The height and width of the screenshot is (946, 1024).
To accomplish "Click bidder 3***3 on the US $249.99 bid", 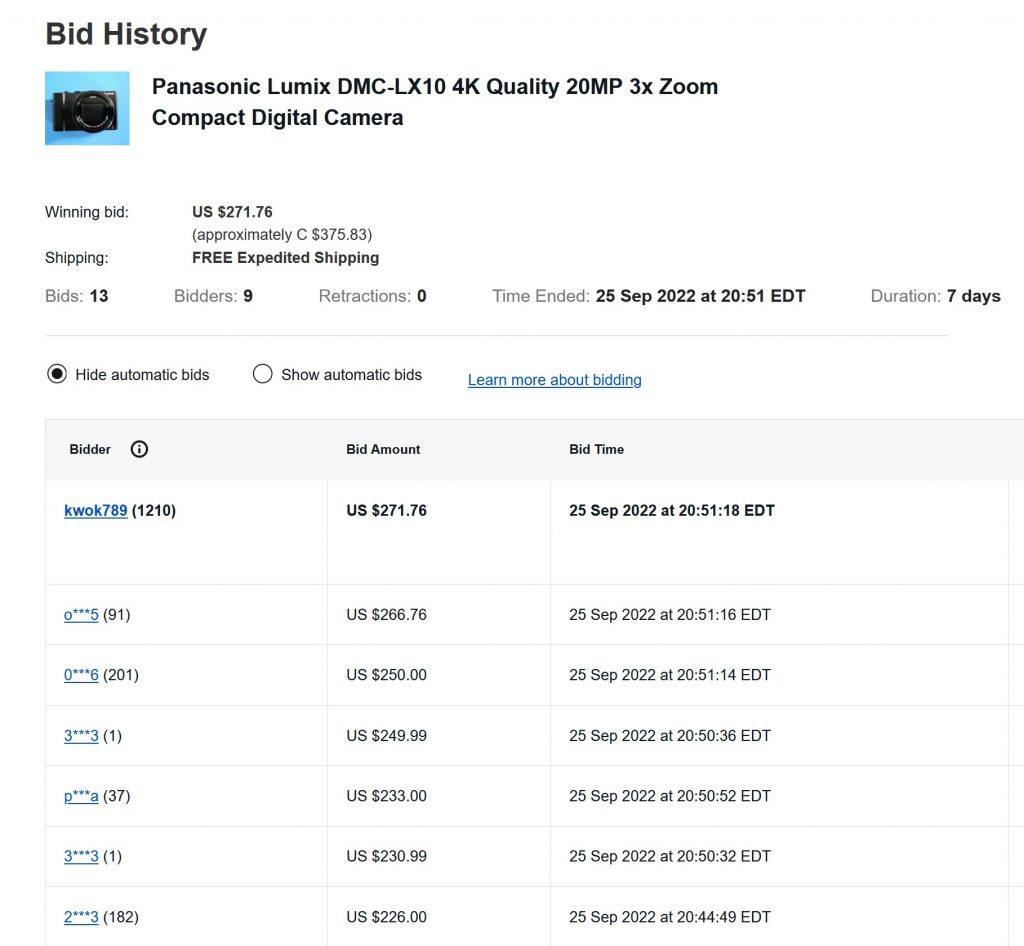I will [81, 736].
